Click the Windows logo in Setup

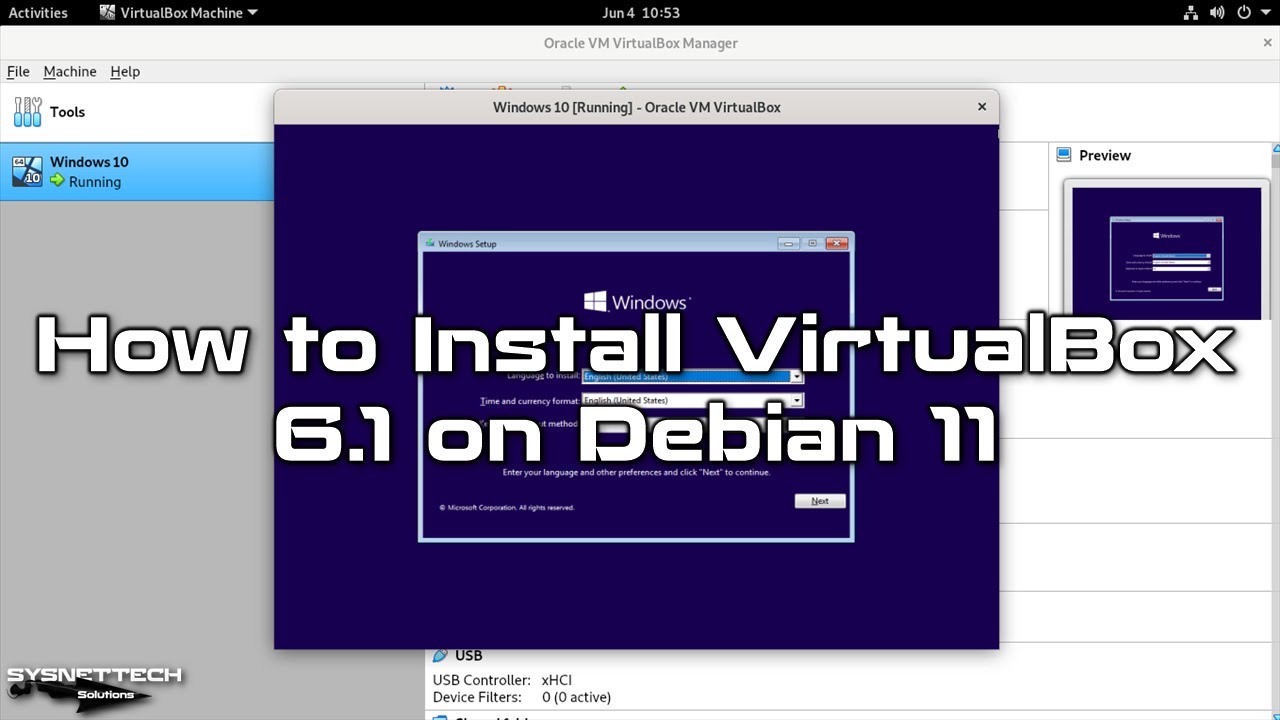(x=596, y=302)
